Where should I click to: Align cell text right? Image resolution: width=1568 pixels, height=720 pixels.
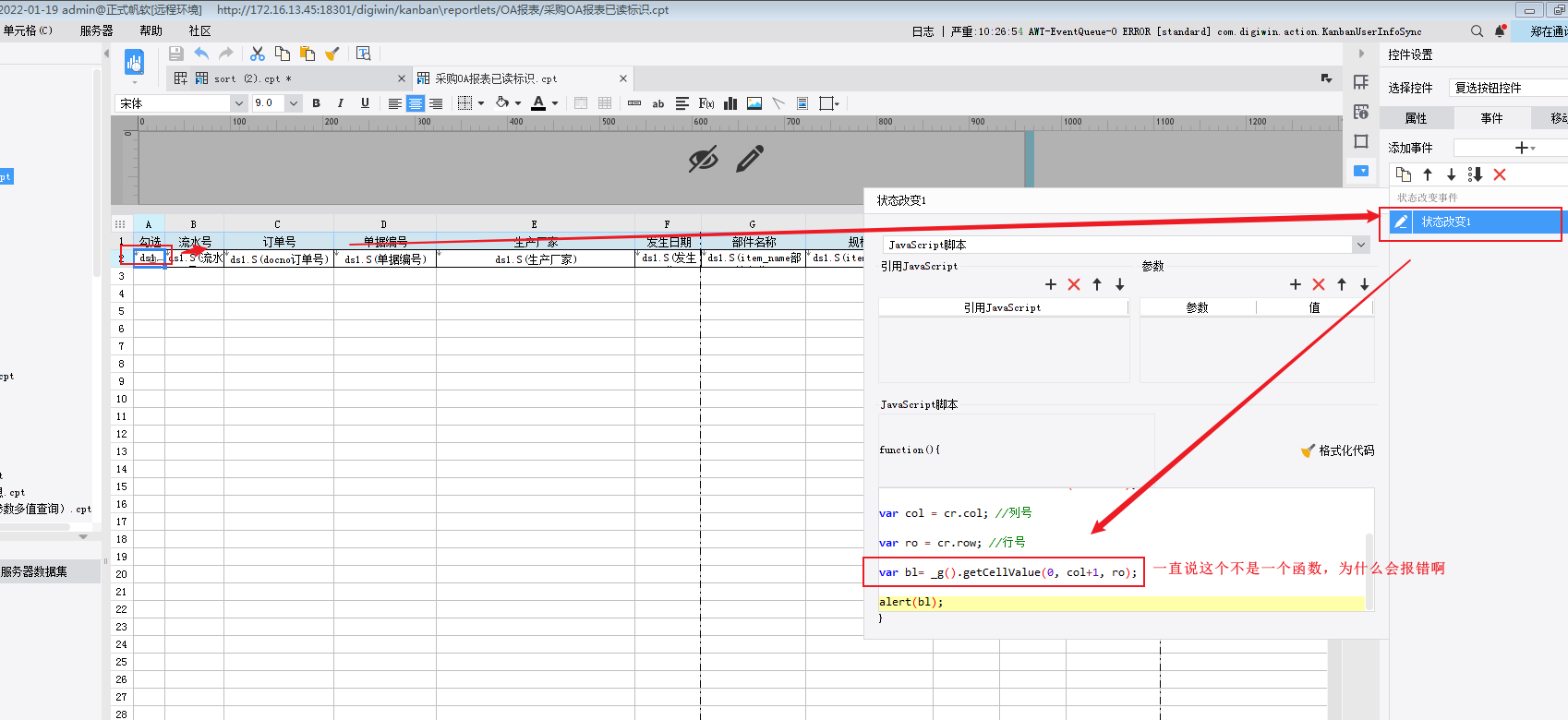click(x=436, y=103)
